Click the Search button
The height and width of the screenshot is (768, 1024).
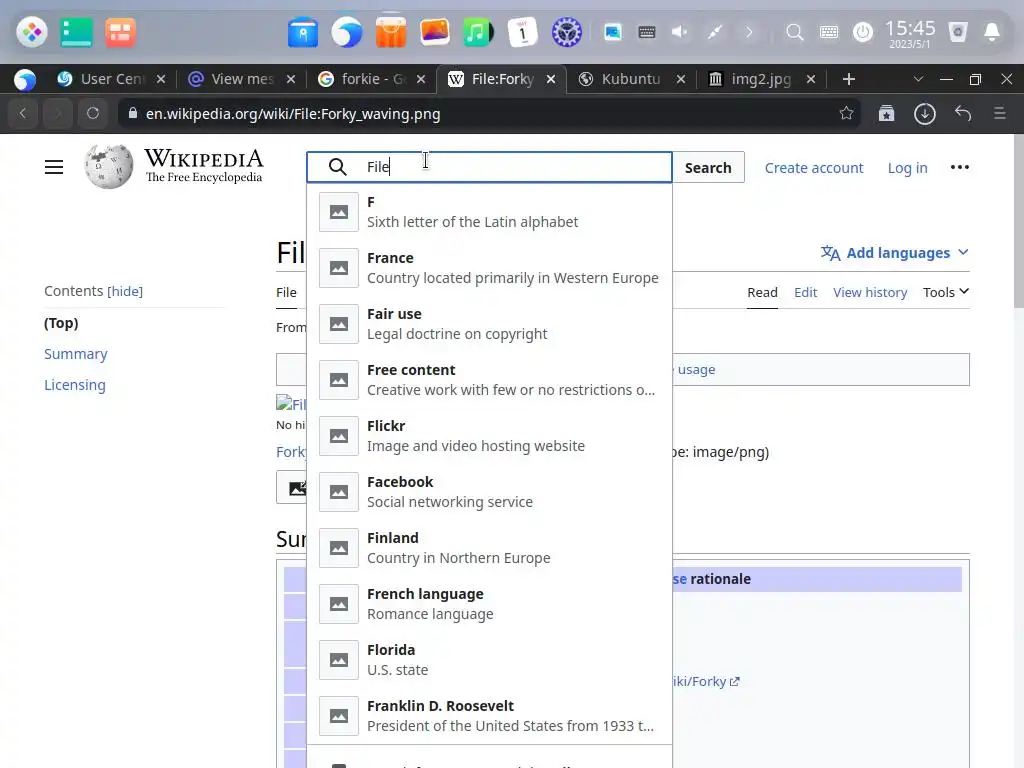(708, 168)
